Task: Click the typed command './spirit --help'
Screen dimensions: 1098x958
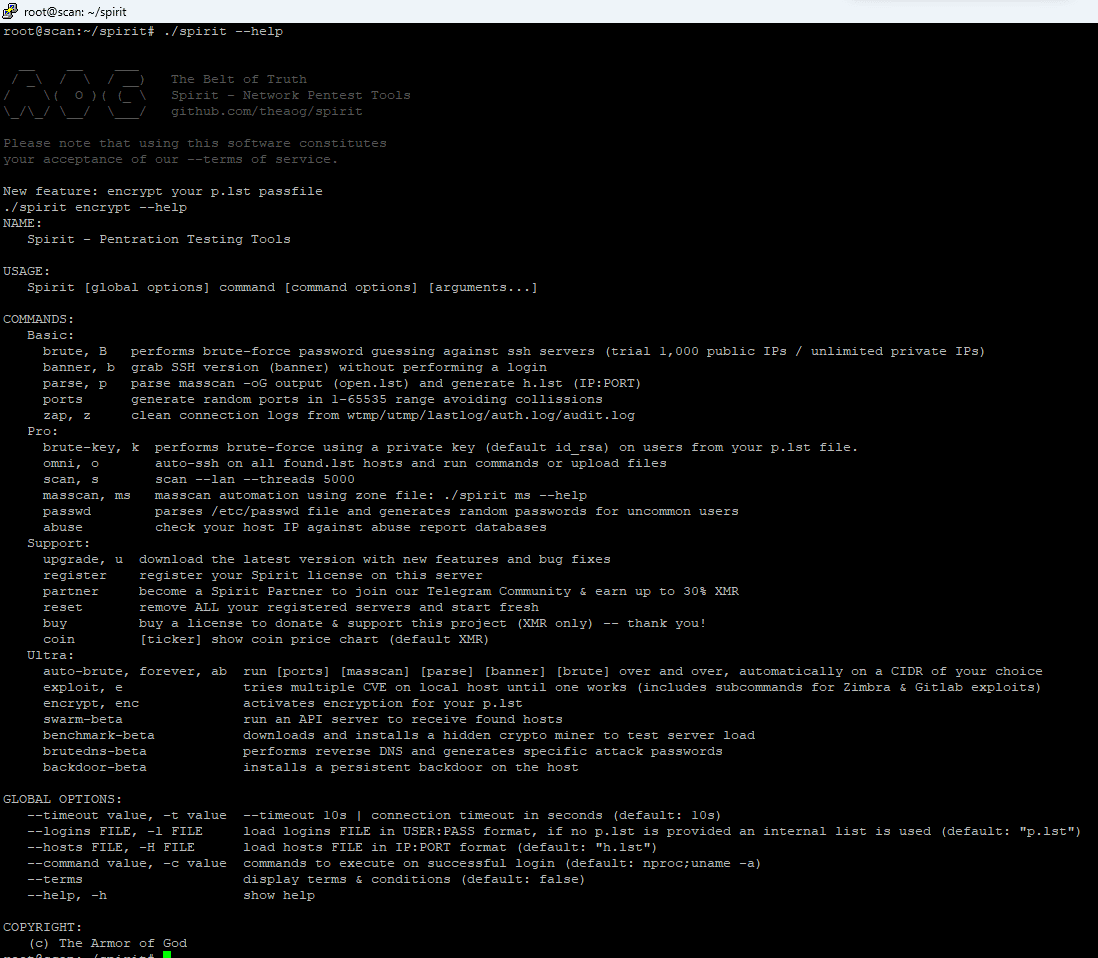Action: [223, 32]
